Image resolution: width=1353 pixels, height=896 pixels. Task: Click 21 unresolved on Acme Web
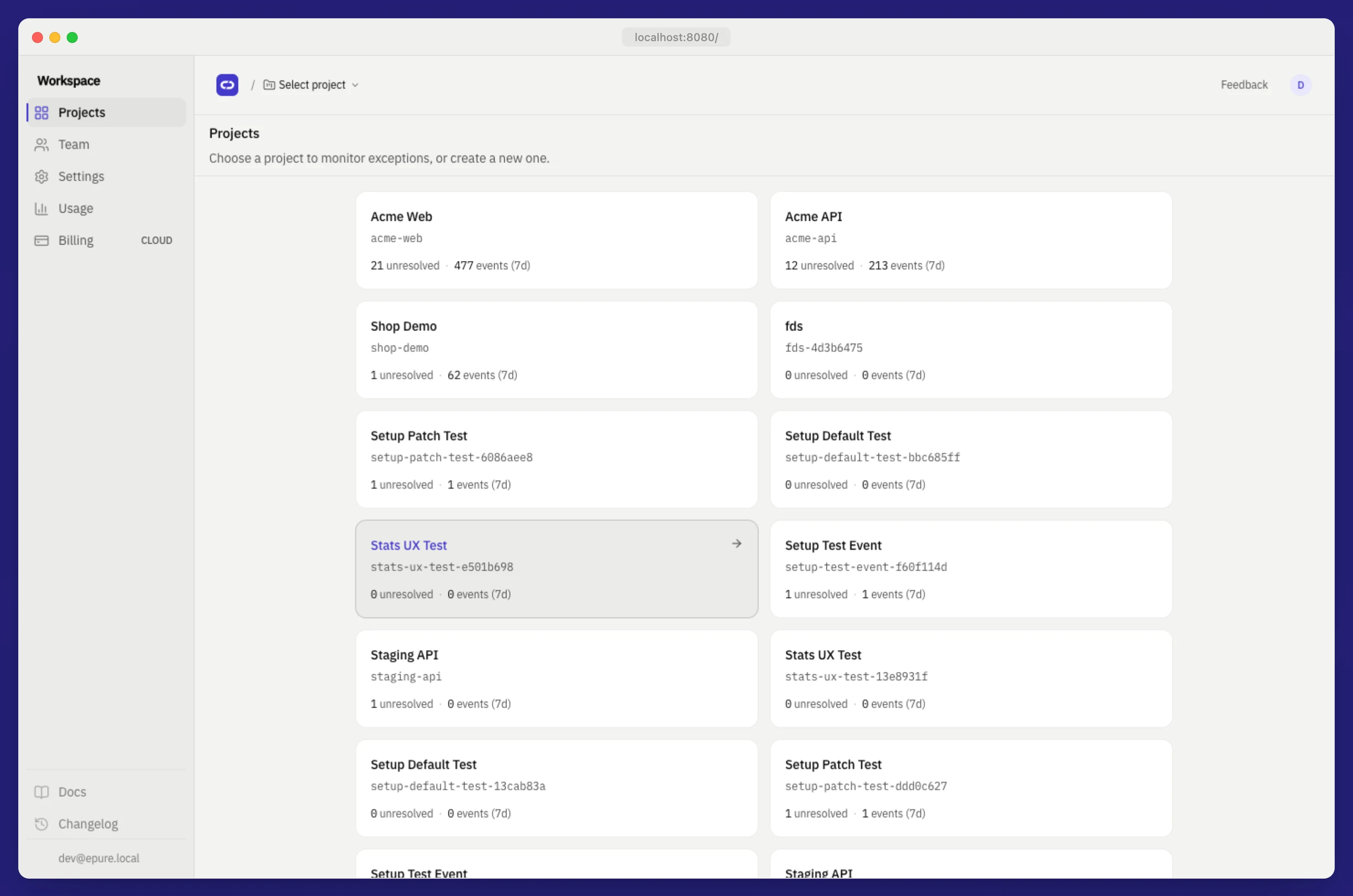(405, 266)
